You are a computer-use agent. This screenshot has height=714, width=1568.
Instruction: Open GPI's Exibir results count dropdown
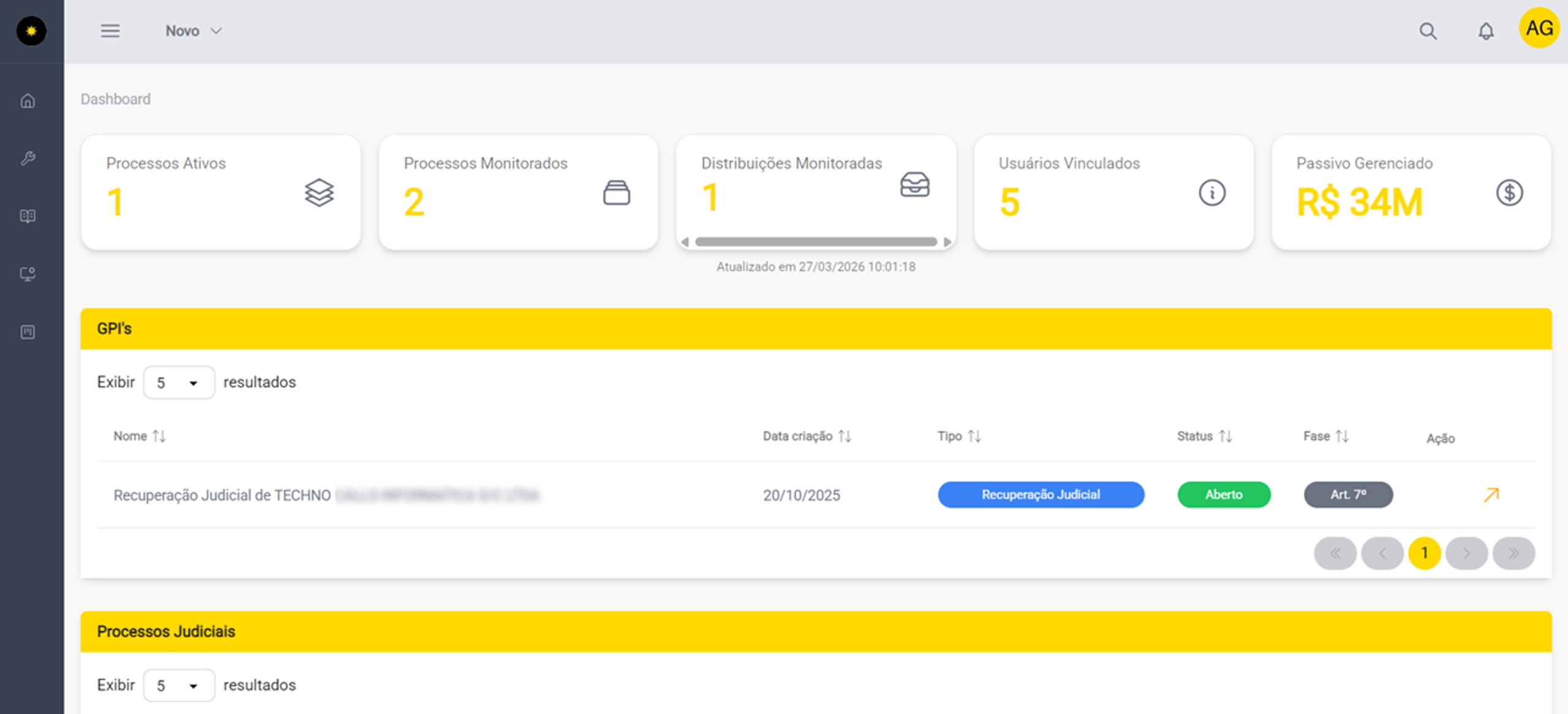(178, 383)
